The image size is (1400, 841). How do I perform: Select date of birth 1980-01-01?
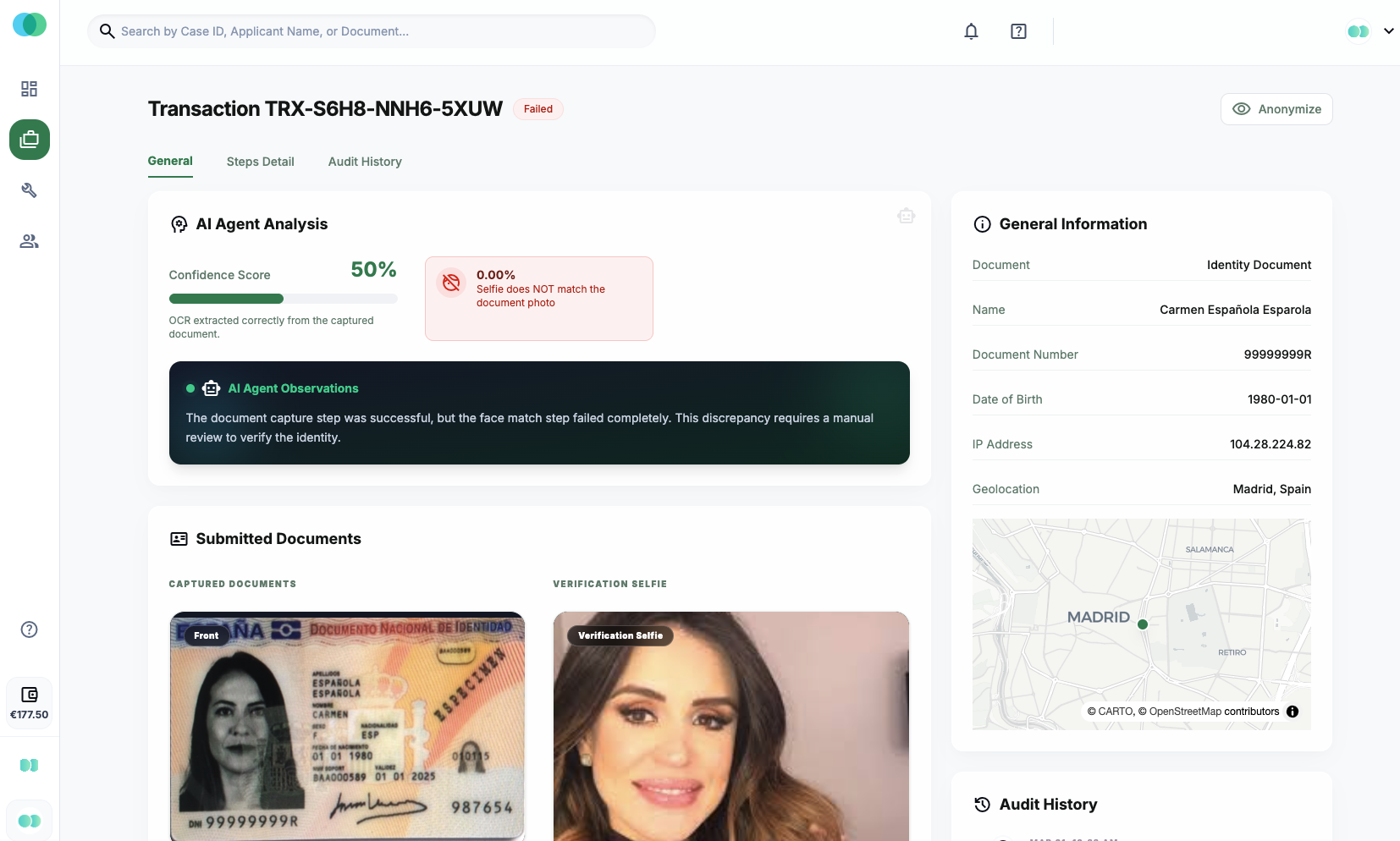tap(1279, 399)
